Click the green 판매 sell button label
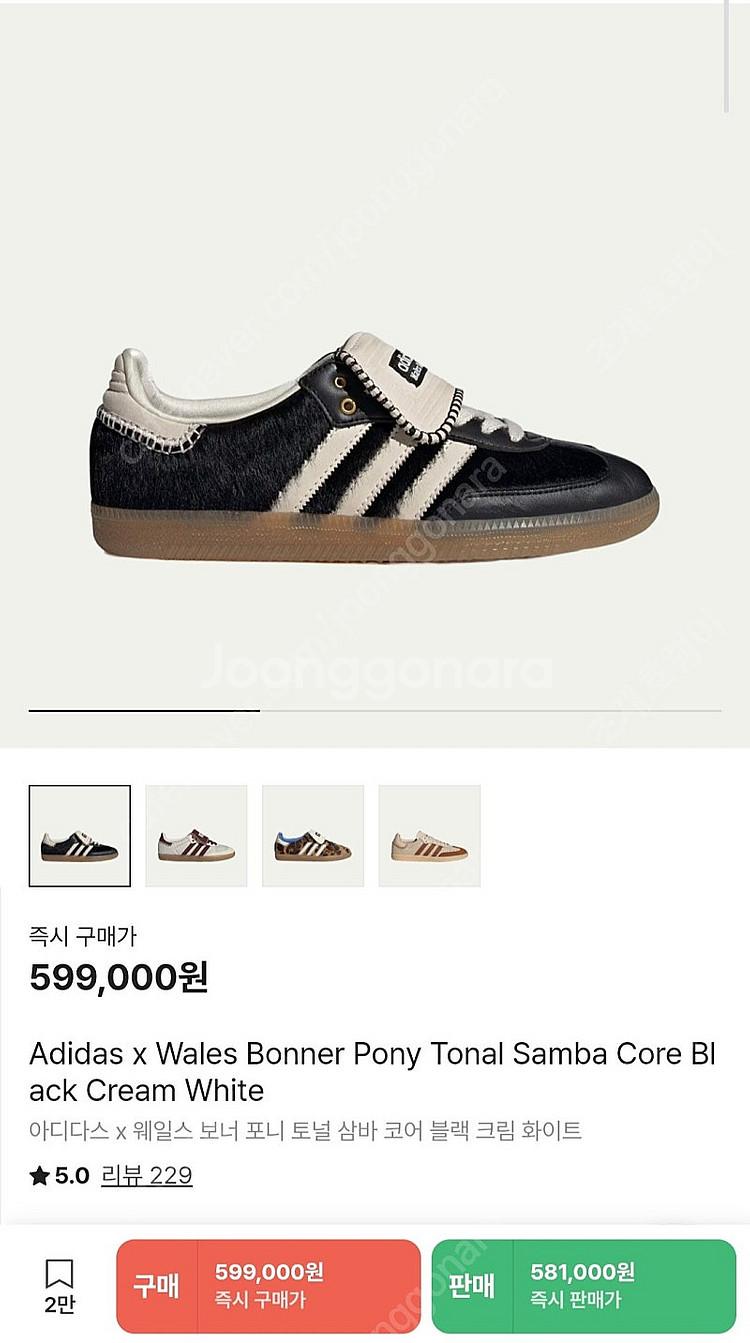 pos(472,1286)
